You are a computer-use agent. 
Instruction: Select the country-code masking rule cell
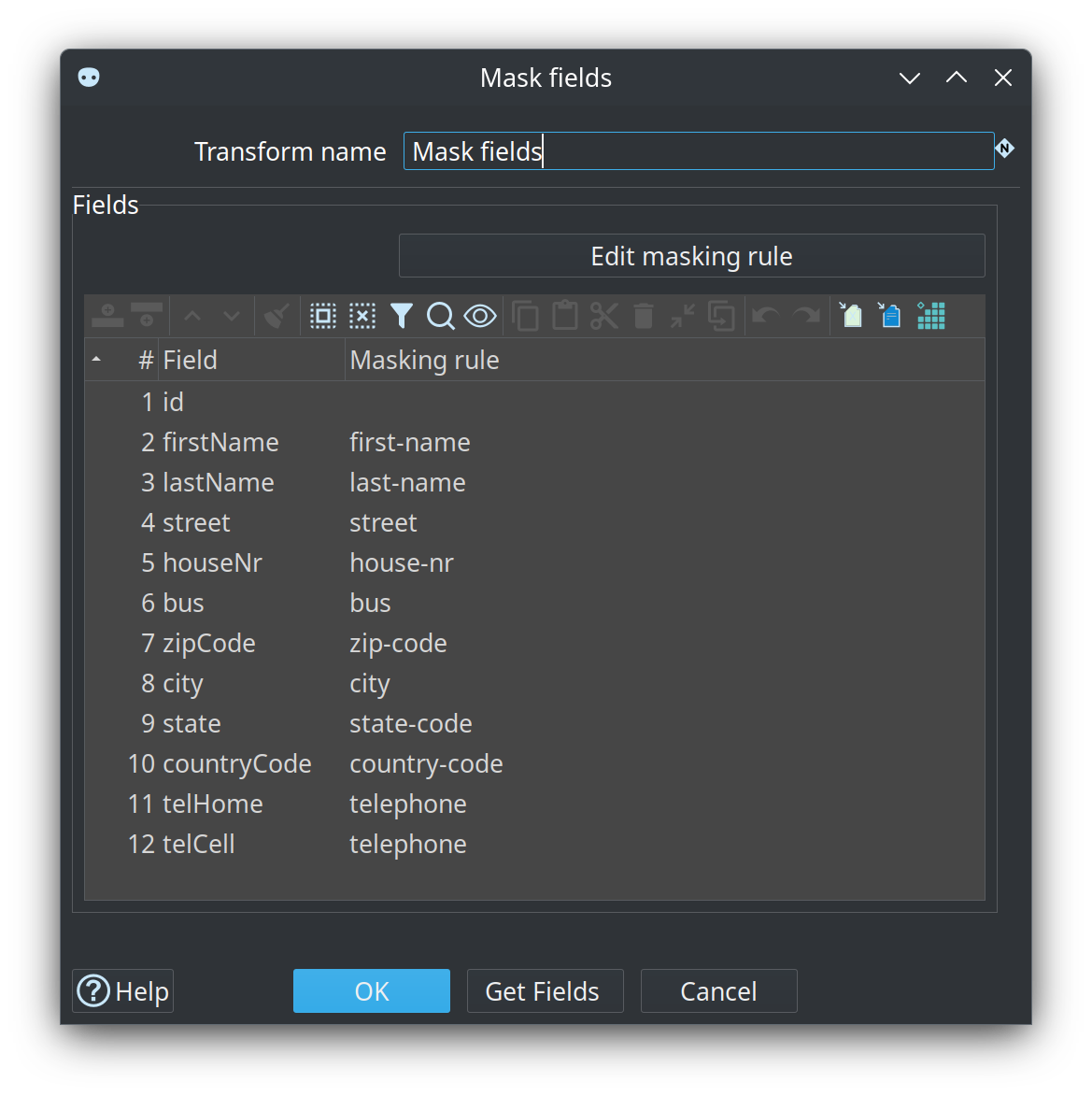(x=664, y=763)
